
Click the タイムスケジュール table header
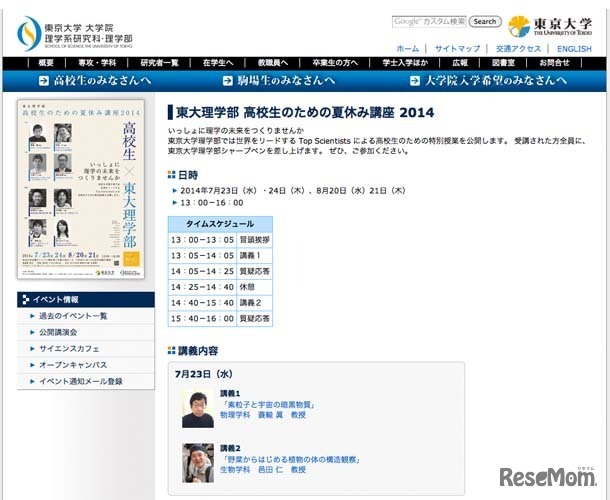[220, 224]
